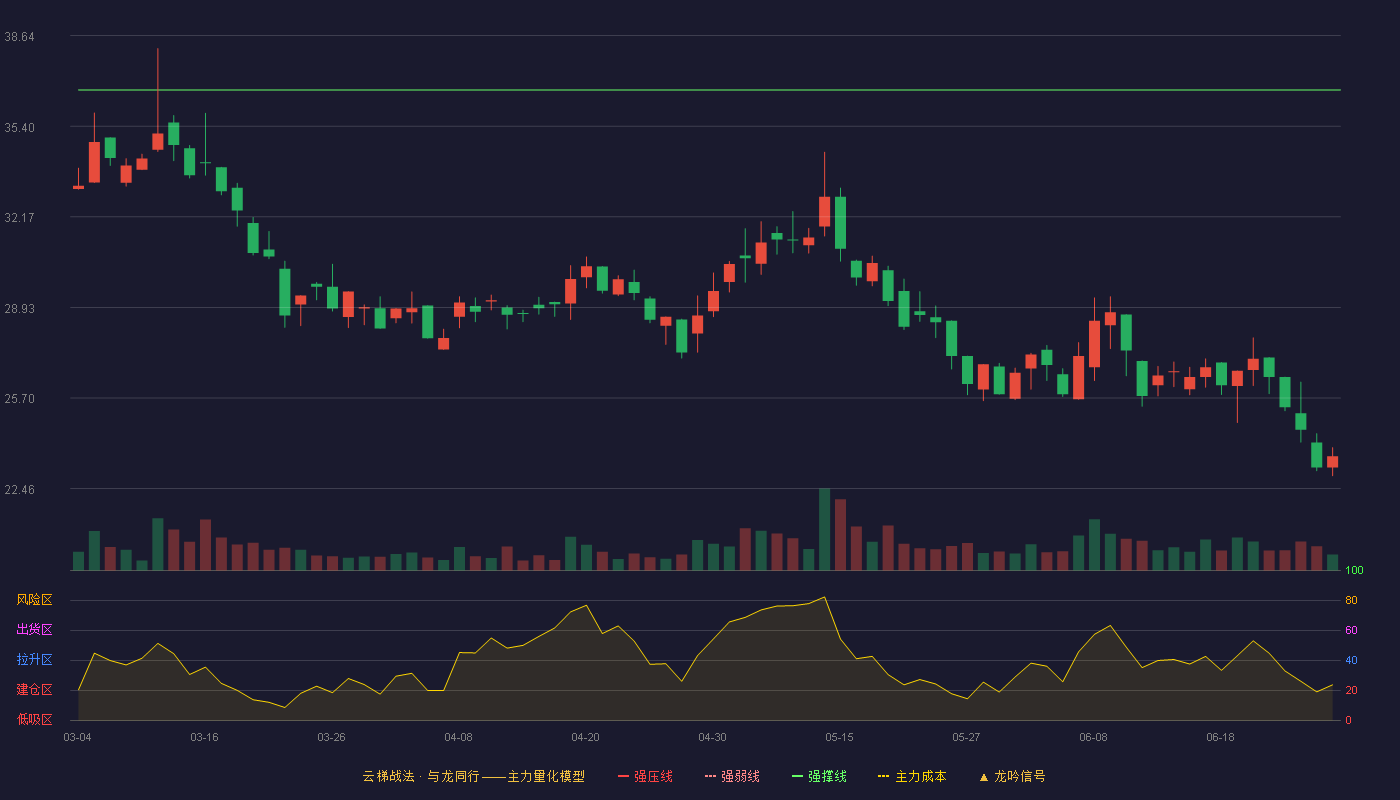Click the 低吸区 zone label
The image size is (1400, 800).
click(35, 719)
